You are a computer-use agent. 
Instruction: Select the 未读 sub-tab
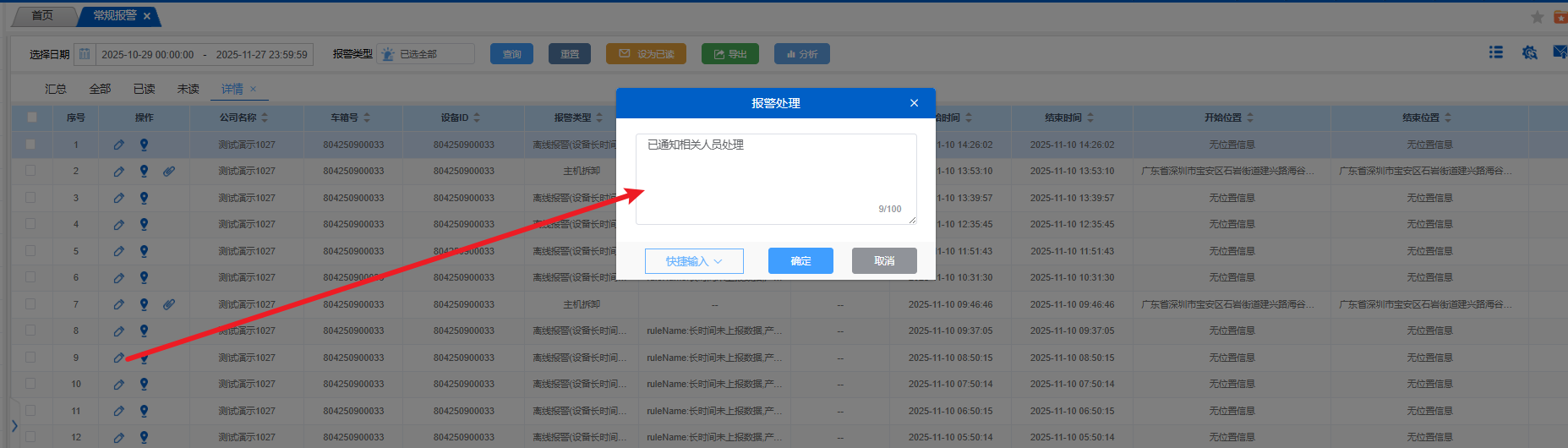pos(188,89)
